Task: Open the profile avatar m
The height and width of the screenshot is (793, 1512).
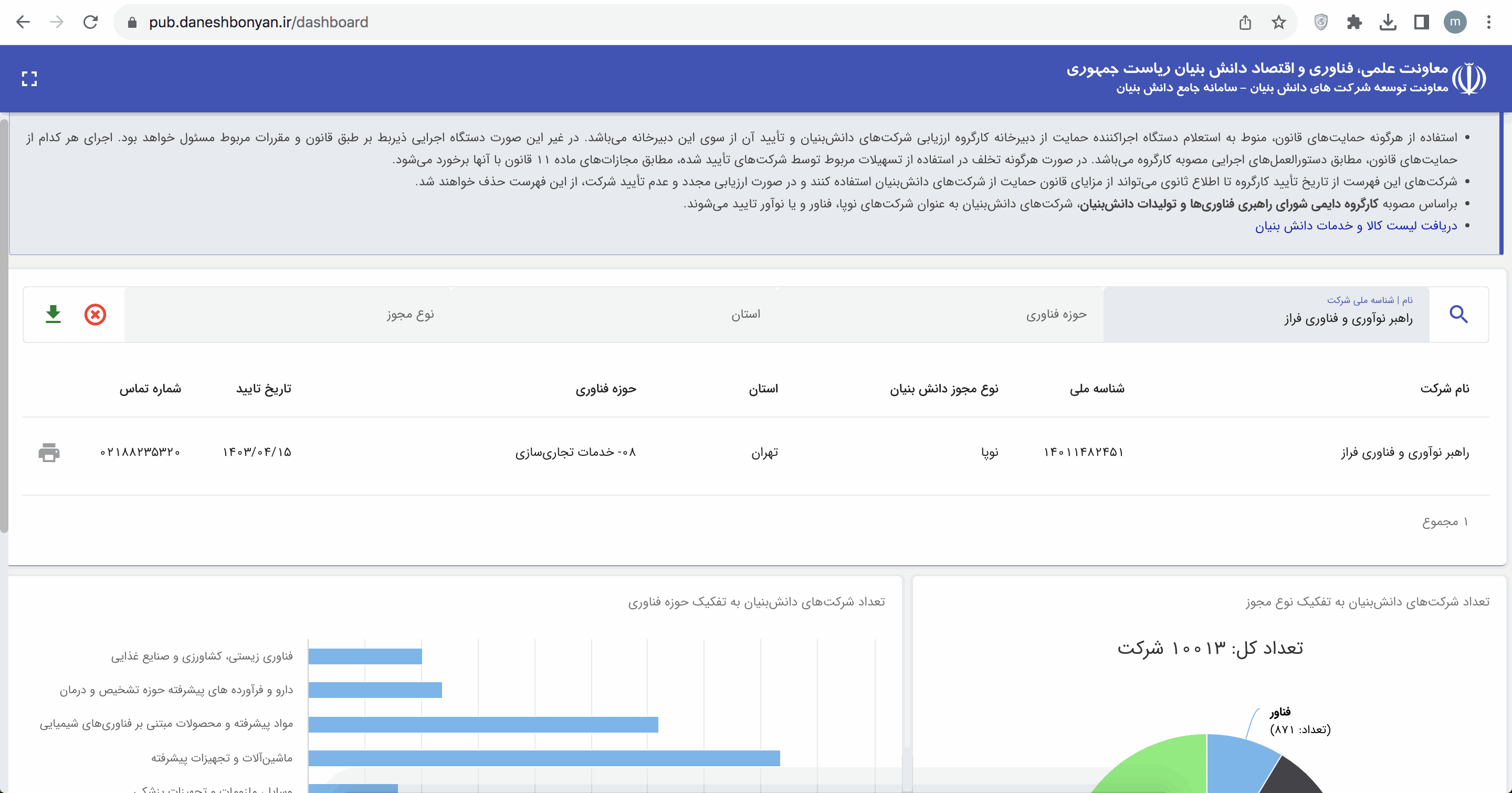Action: pos(1455,22)
